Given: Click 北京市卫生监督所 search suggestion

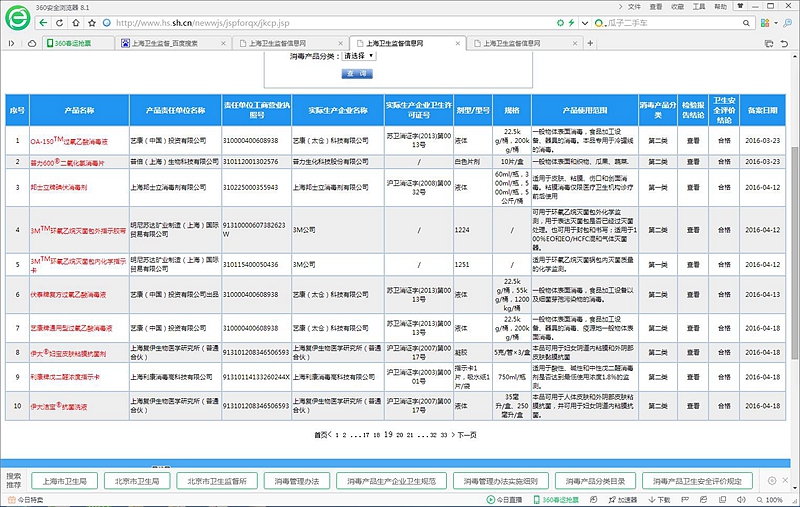Looking at the screenshot, I should coord(217,481).
